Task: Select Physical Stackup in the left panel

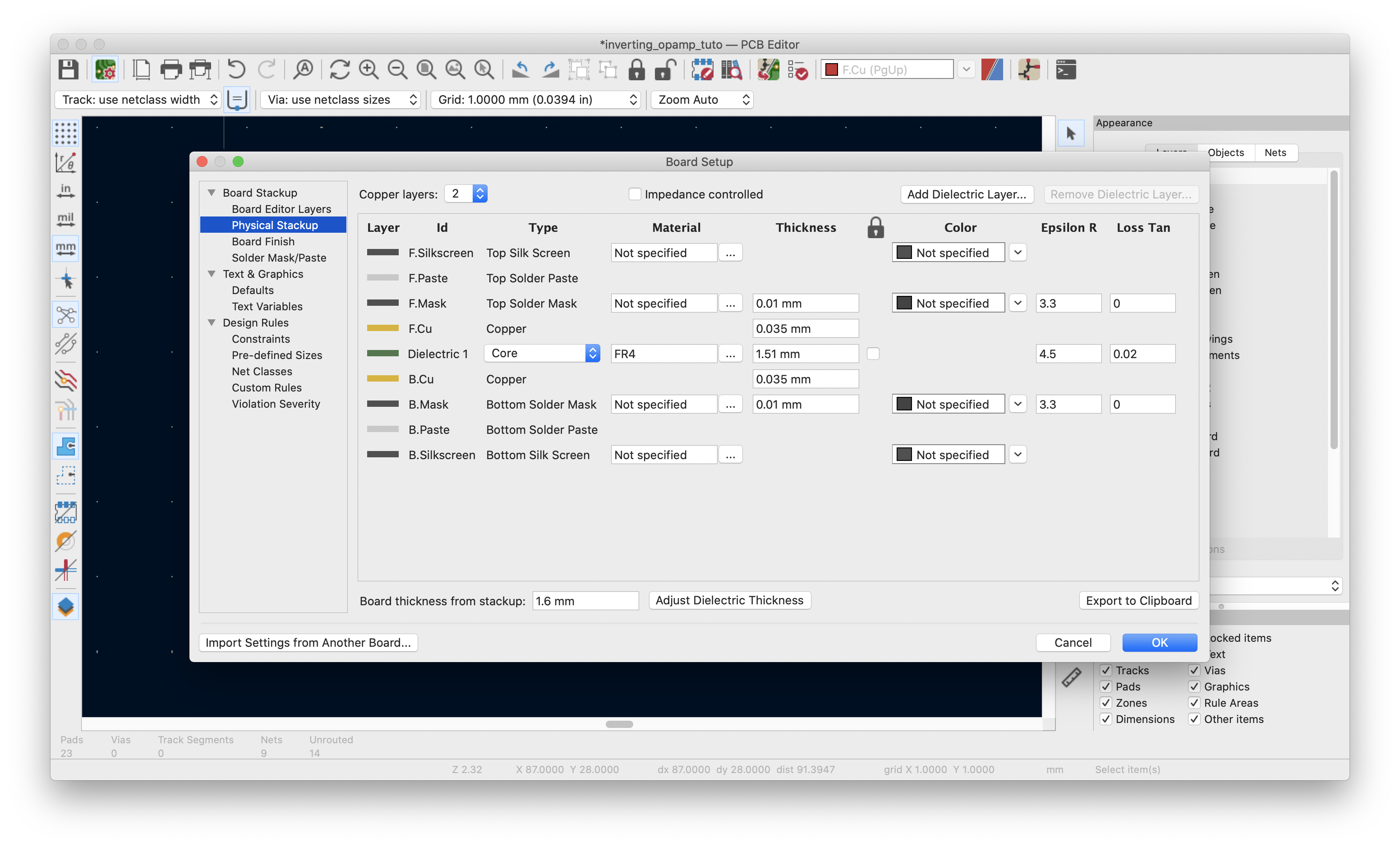Action: (x=275, y=225)
